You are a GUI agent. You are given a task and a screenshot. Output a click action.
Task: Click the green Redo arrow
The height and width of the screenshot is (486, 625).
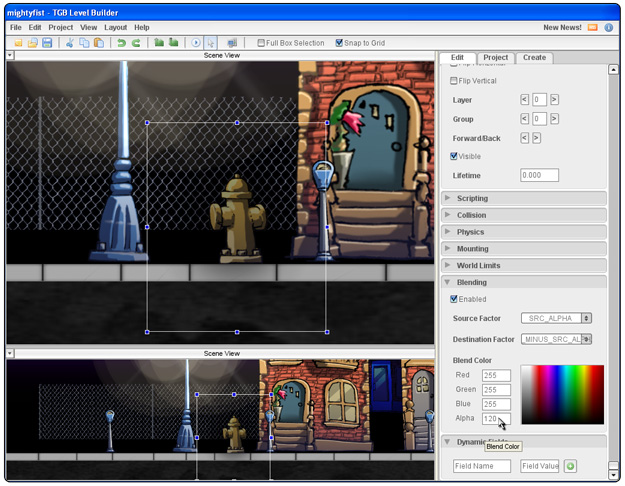point(136,43)
